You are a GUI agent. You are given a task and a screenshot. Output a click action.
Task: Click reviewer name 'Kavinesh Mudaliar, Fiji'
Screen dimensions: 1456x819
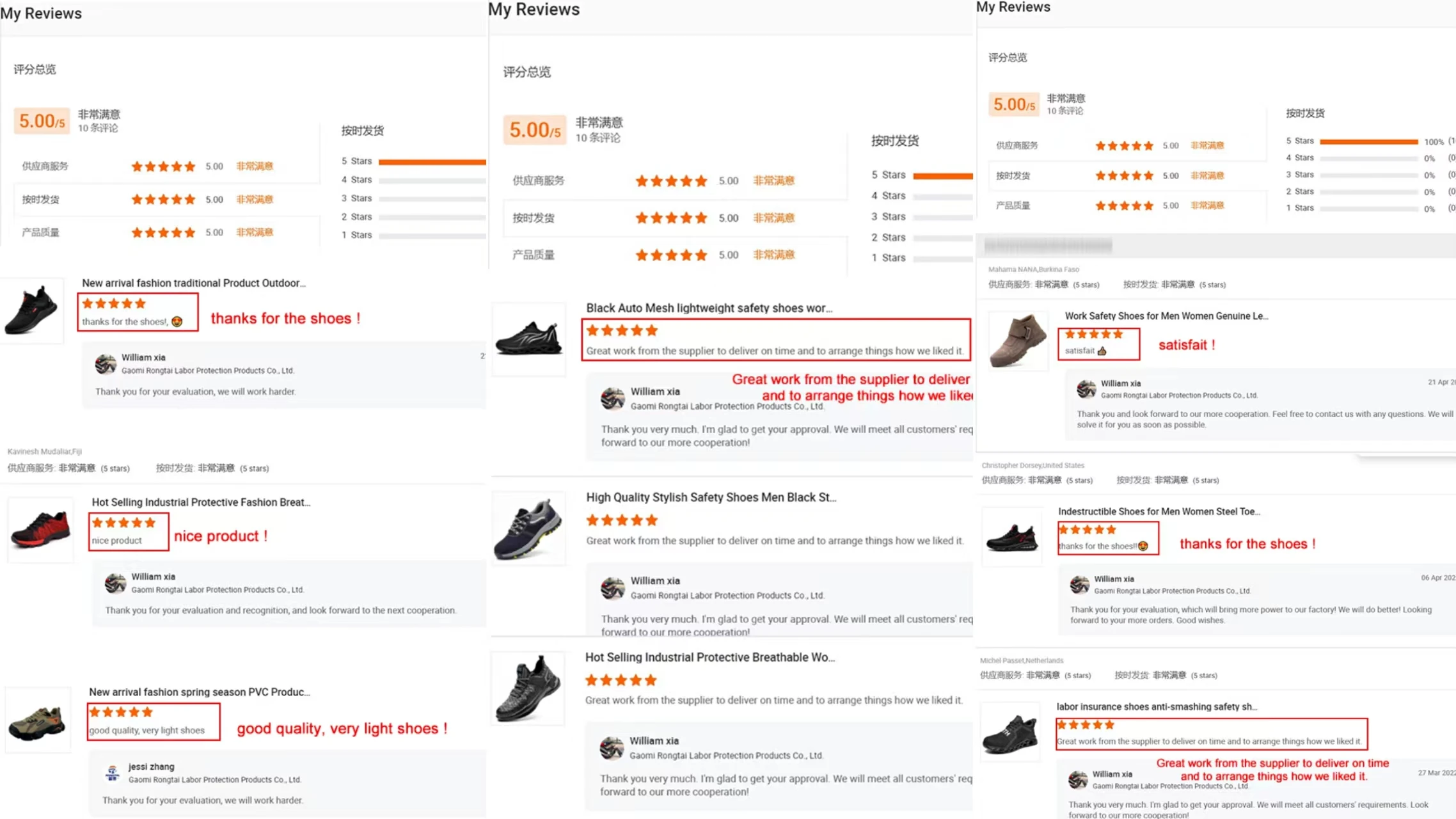click(x=44, y=451)
